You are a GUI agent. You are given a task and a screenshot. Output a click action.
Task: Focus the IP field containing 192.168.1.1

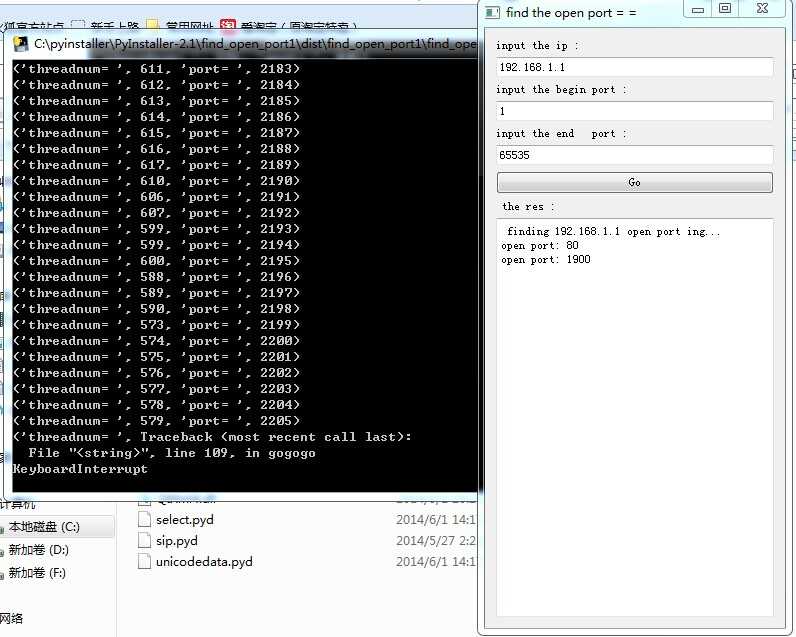pos(635,67)
